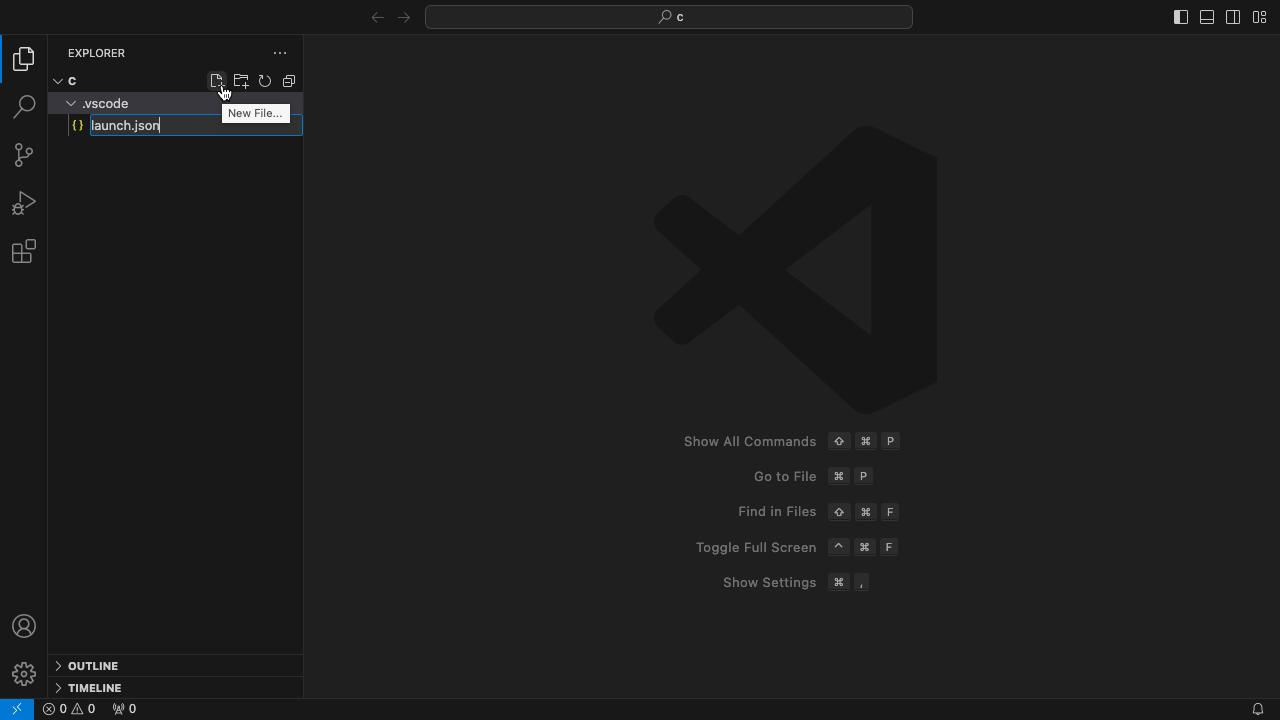Click the Toggle Full Screen label

[756, 547]
